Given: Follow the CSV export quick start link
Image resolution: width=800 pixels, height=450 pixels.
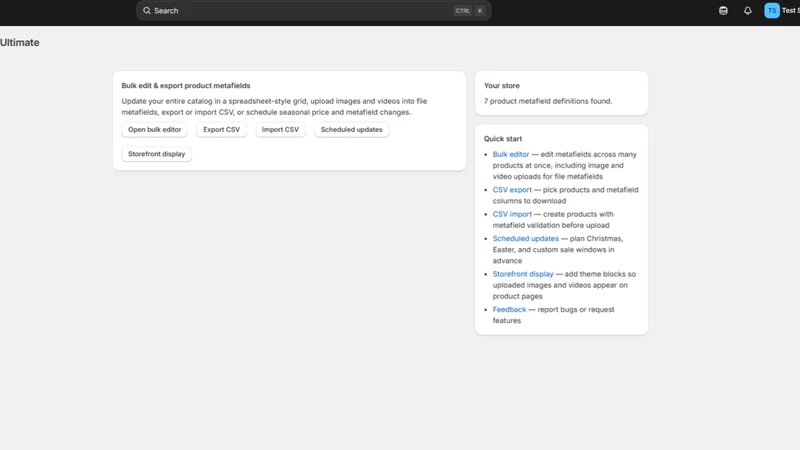Looking at the screenshot, I should coord(512,190).
